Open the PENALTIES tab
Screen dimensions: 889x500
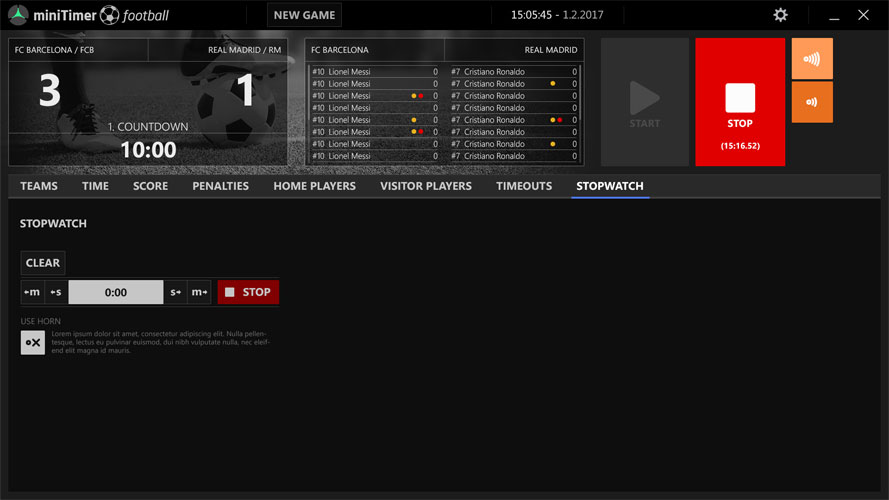coord(221,186)
